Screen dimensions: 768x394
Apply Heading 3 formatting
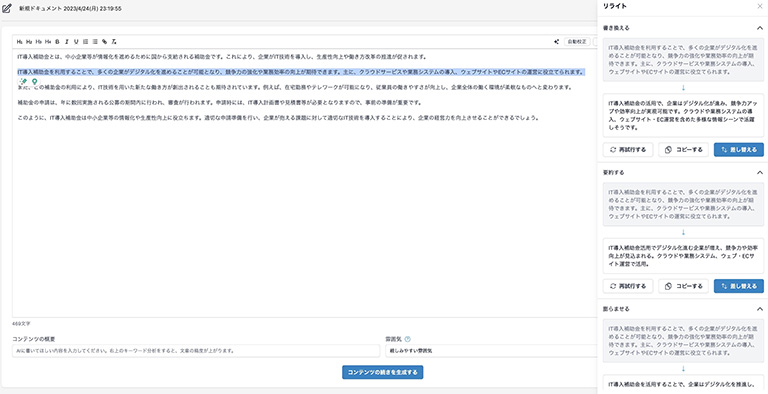tap(38, 42)
